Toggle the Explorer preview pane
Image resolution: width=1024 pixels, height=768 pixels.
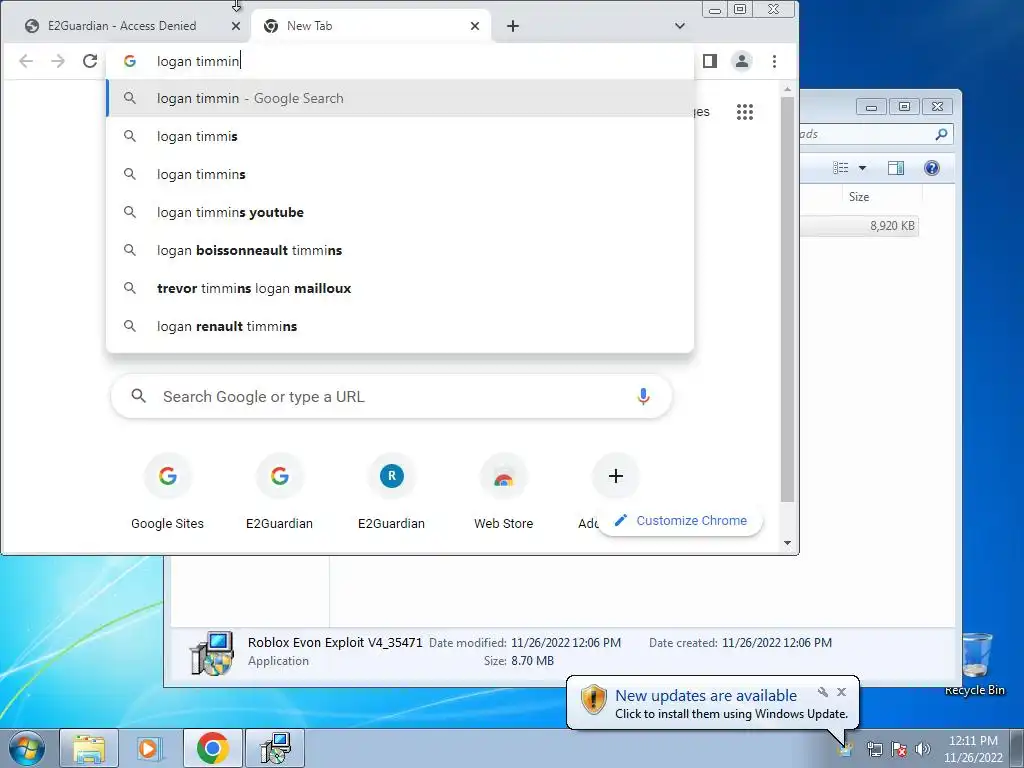896,168
